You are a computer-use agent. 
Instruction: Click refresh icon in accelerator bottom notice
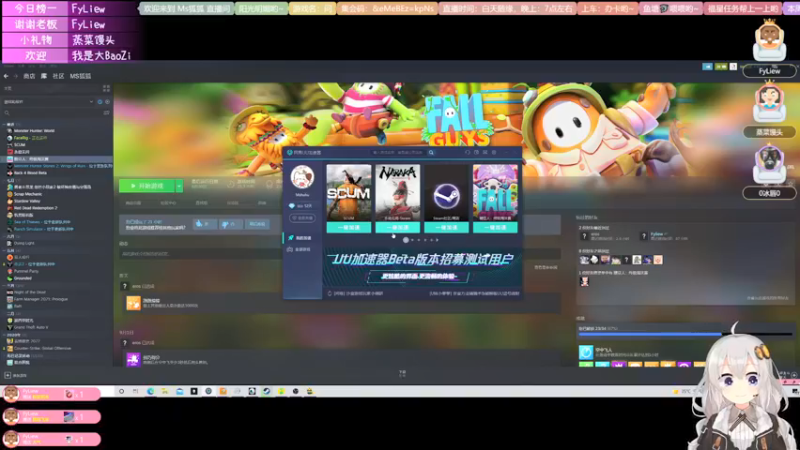pyautogui.click(x=330, y=293)
